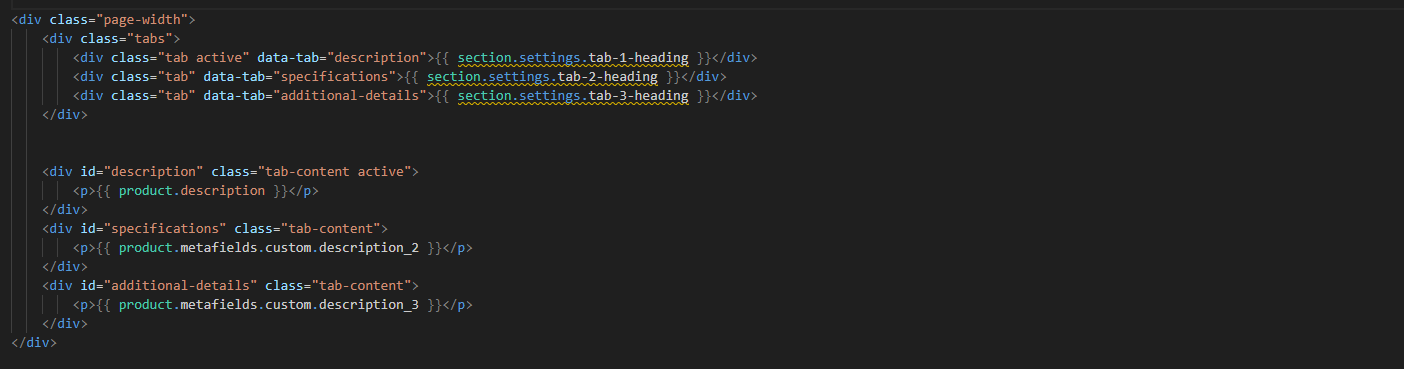Click the section.settings.tab-1-heading variable

[x=573, y=57]
